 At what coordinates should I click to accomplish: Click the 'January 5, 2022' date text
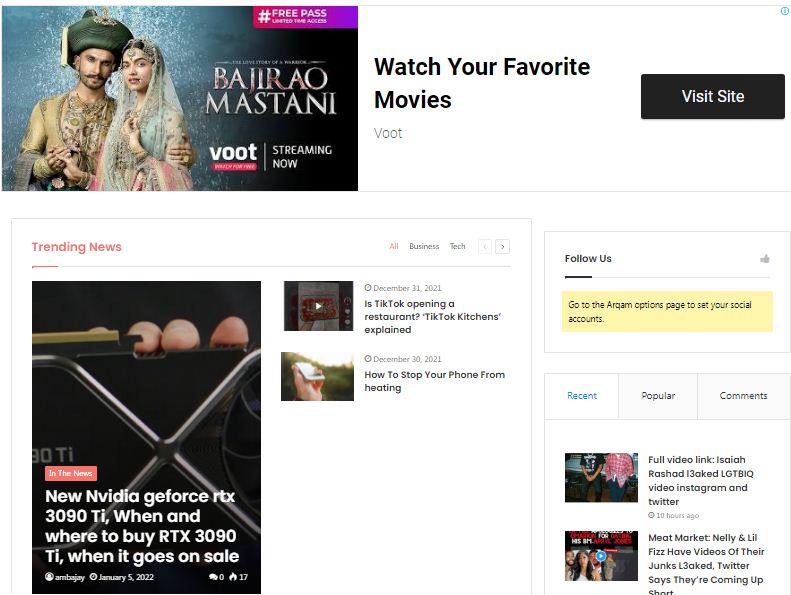126,577
